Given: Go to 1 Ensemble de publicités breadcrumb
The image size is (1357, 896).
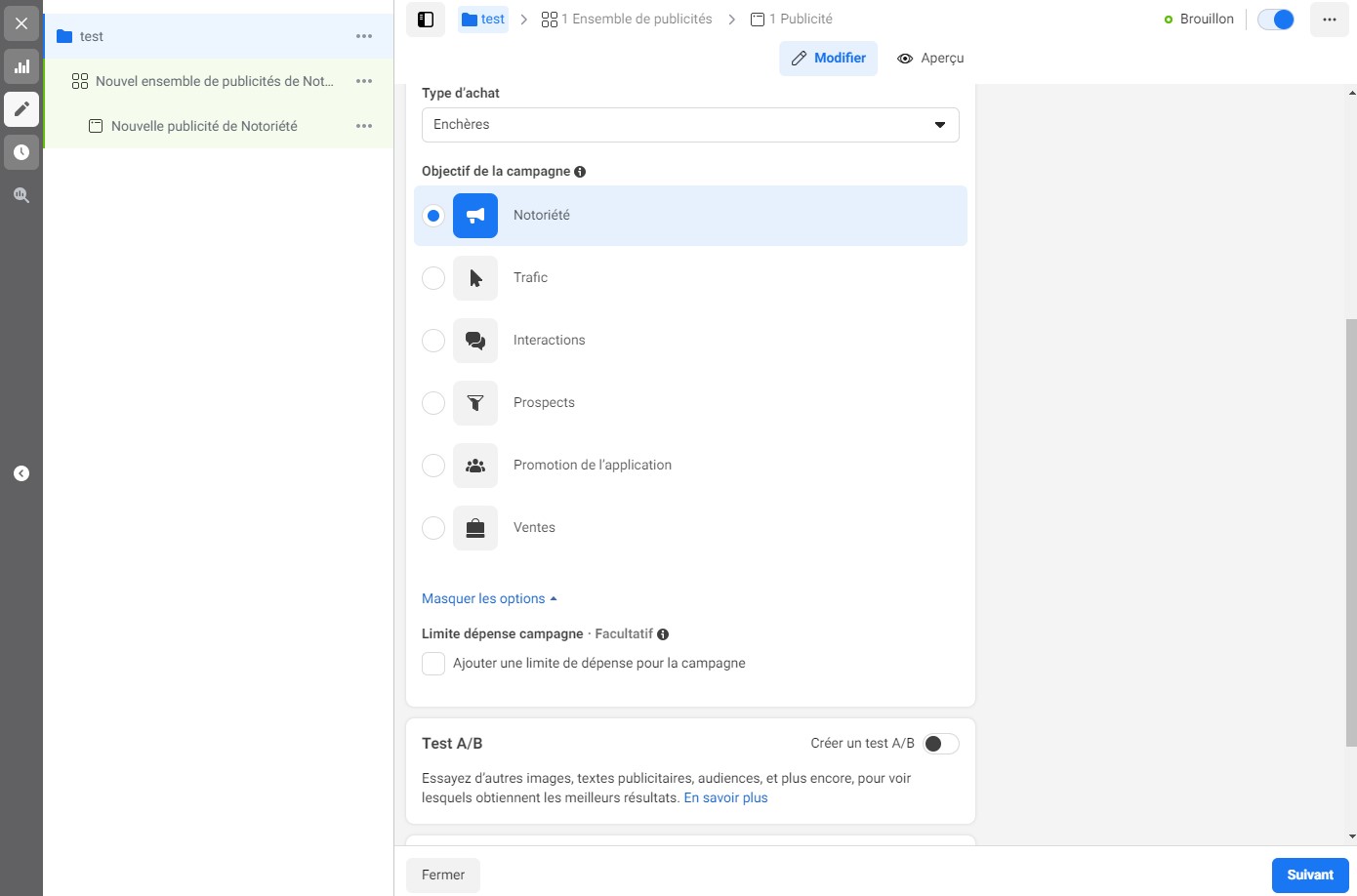Looking at the screenshot, I should [627, 20].
